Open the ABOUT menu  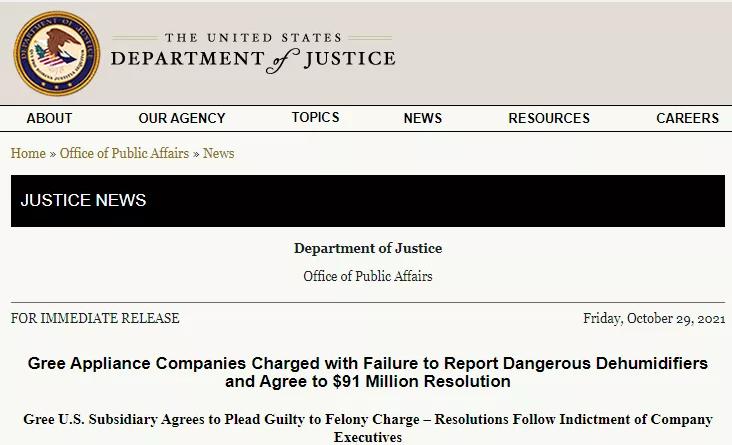click(49, 118)
